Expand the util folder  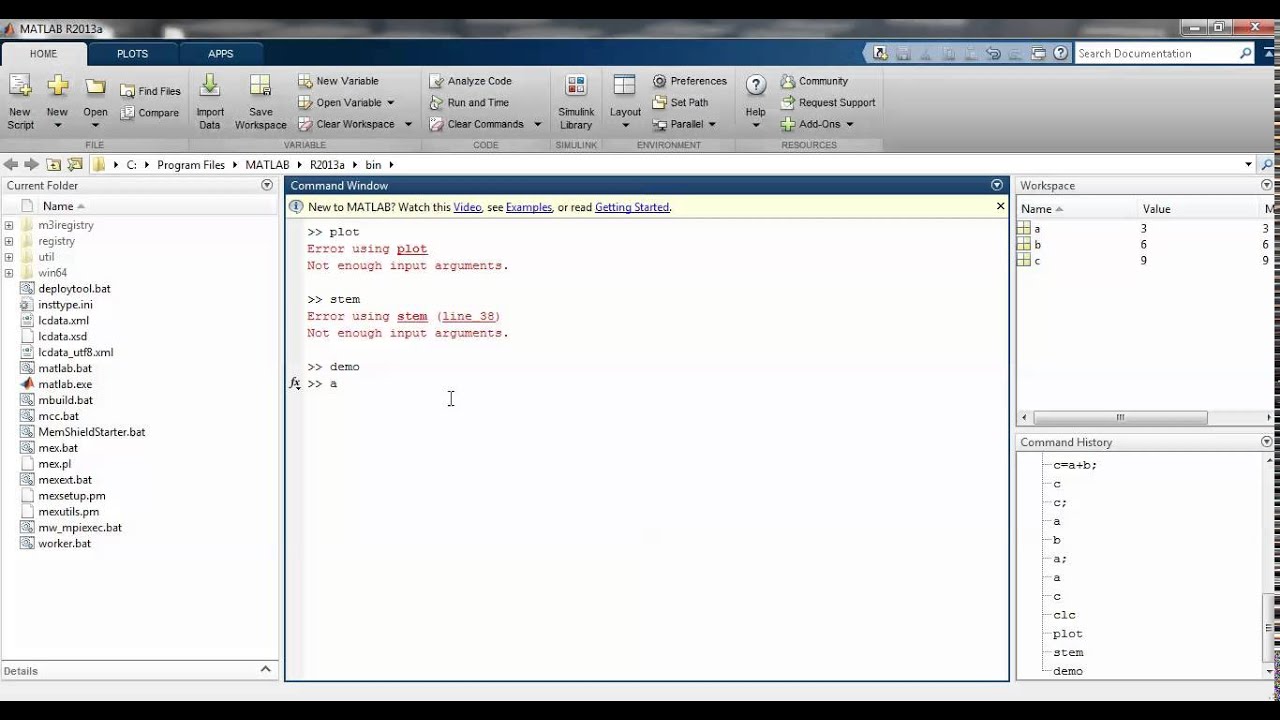9,257
